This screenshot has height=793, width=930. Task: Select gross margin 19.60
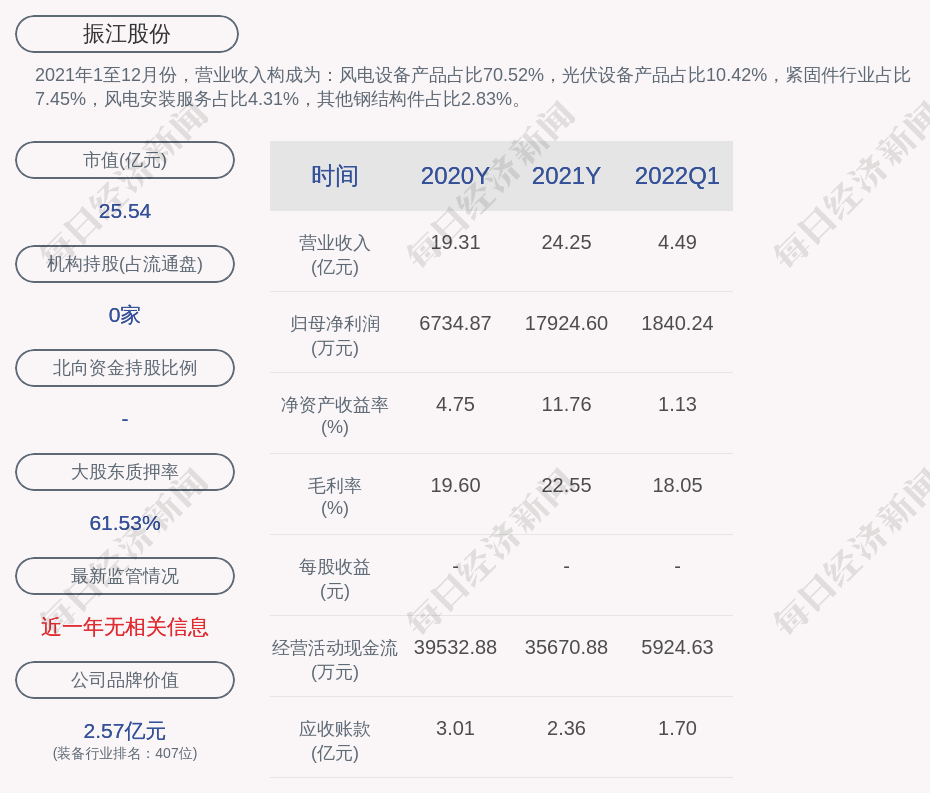point(455,485)
